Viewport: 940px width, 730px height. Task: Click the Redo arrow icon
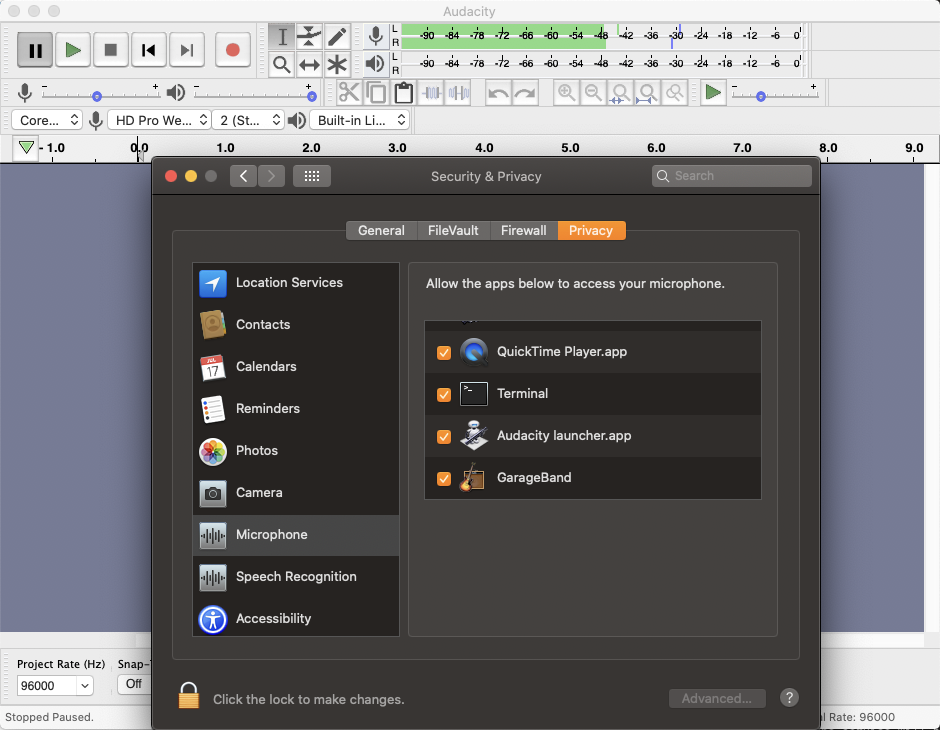[x=525, y=93]
